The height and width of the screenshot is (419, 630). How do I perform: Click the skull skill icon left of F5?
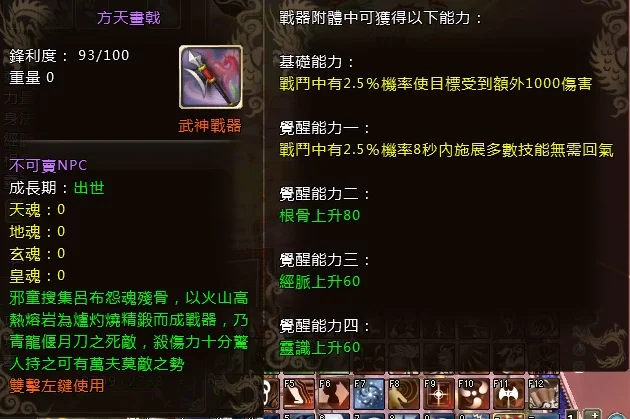[x=272, y=393]
